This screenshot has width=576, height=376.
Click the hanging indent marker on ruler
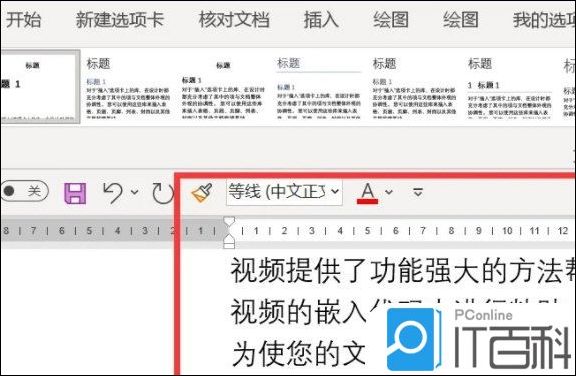(229, 239)
